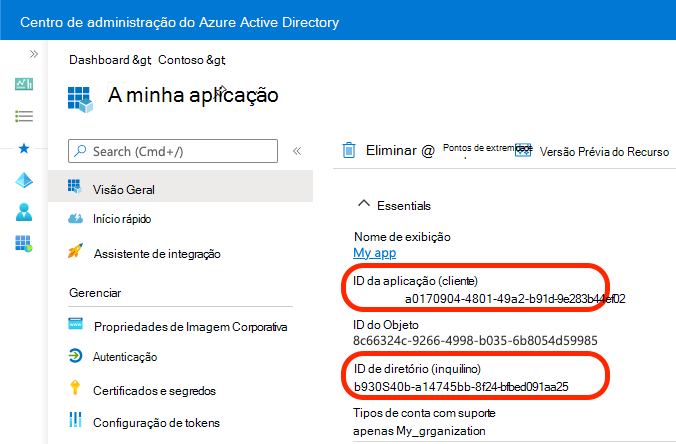Click the A minha aplicação page title
The width and height of the screenshot is (676, 444).
pos(193,95)
